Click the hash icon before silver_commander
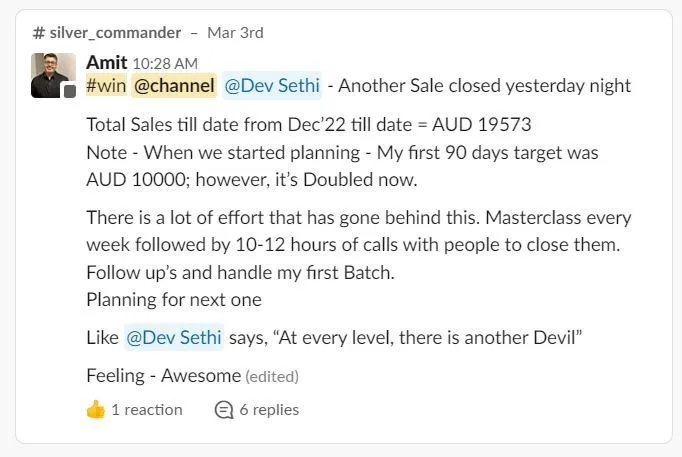Viewport: 682px width, 457px height. pos(39,33)
